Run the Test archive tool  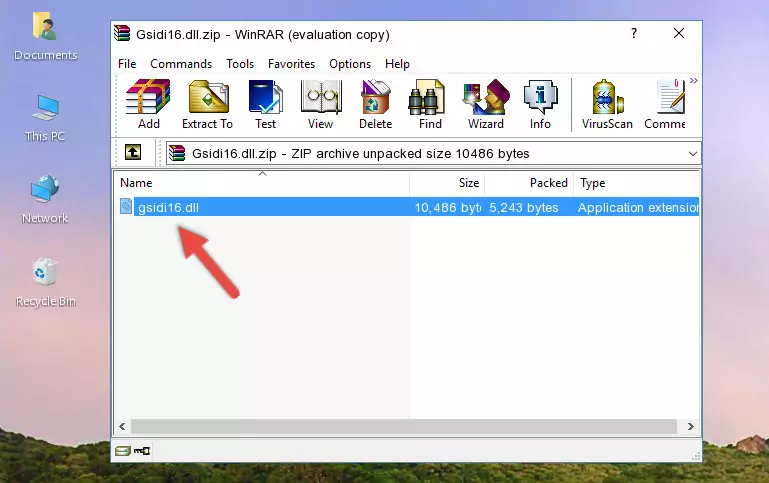(265, 104)
